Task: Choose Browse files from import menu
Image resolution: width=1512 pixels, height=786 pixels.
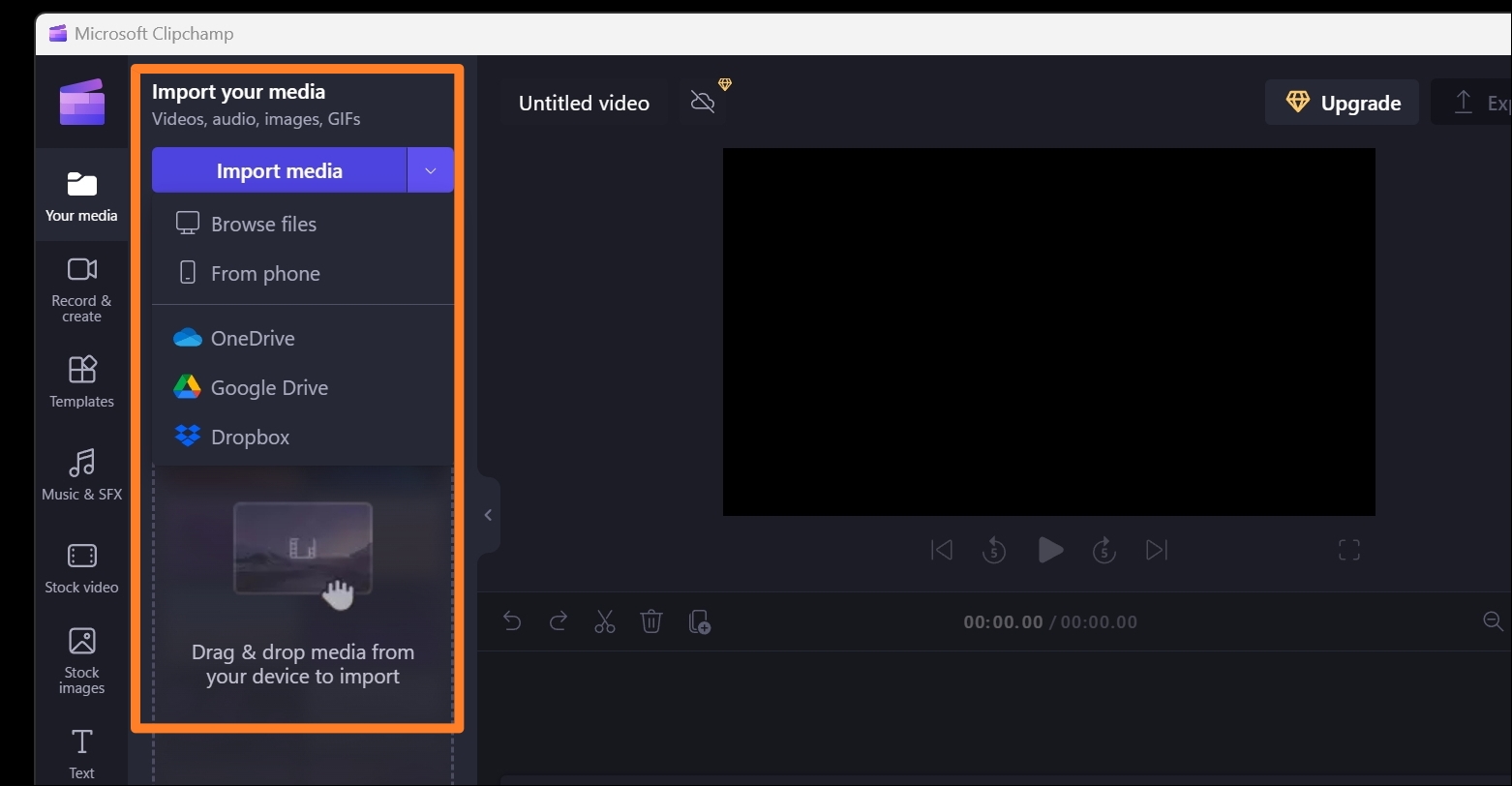Action: 303,224
